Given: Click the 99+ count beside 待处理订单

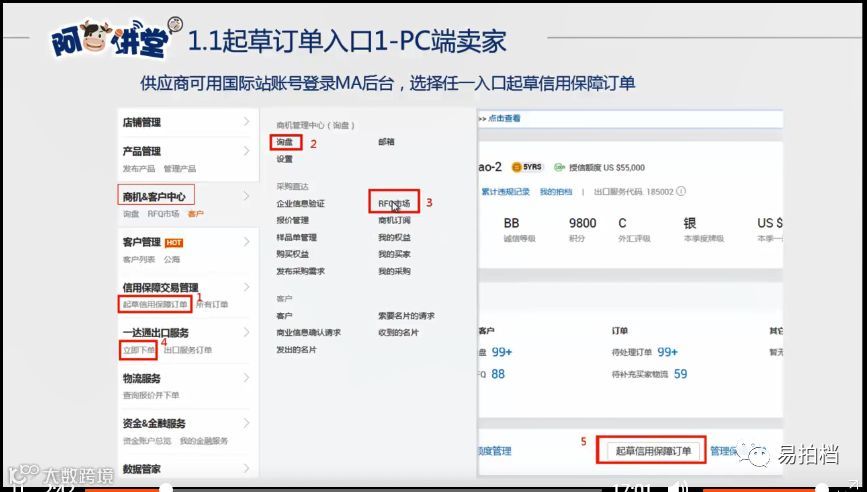Looking at the screenshot, I should point(667,352).
